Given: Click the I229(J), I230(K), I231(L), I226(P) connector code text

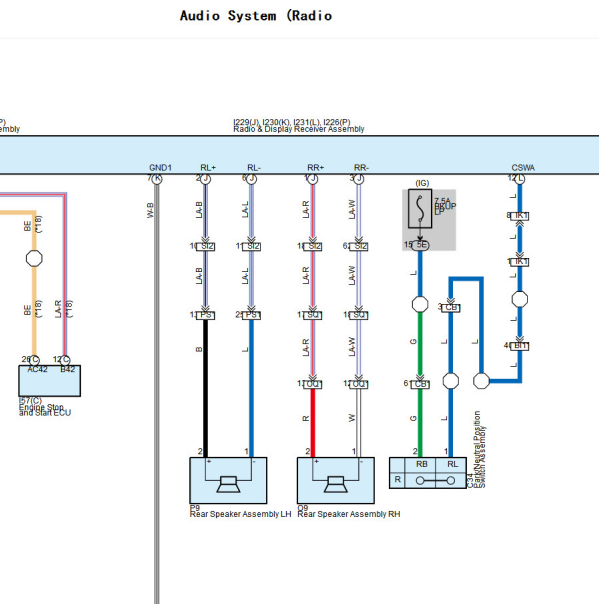Looking at the screenshot, I should click(292, 122).
